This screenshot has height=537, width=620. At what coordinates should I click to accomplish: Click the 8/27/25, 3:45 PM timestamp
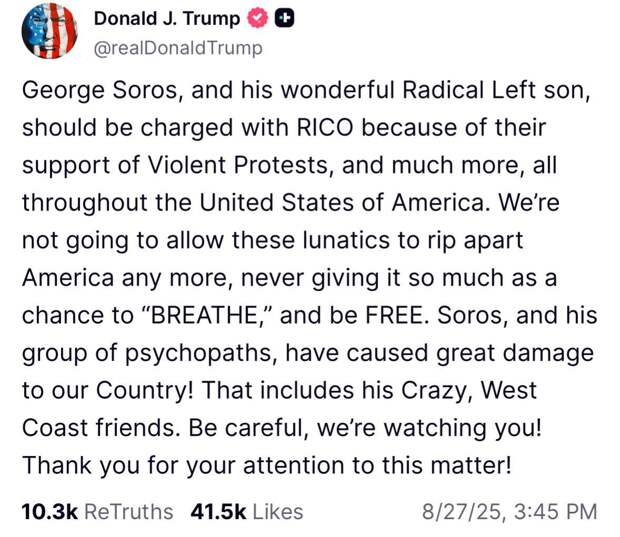509,512
